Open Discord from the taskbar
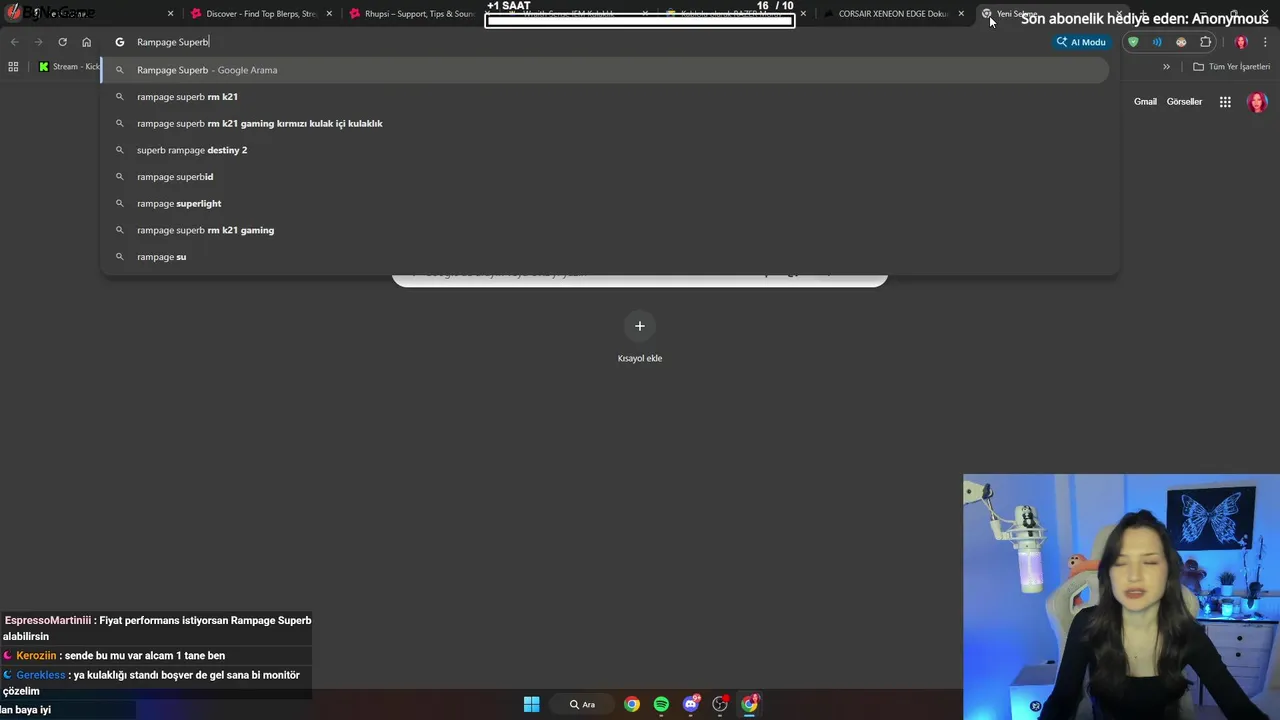The image size is (1280, 720). [x=690, y=704]
